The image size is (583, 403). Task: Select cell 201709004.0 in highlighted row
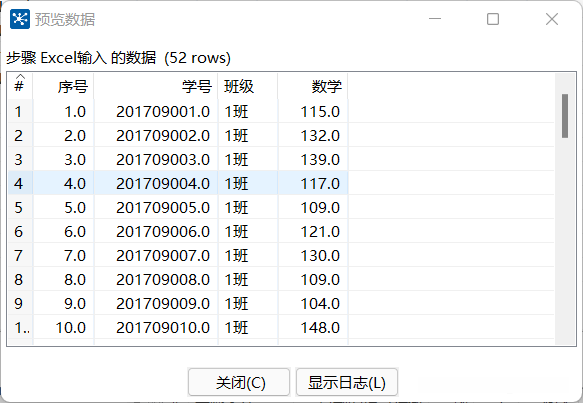point(156,184)
